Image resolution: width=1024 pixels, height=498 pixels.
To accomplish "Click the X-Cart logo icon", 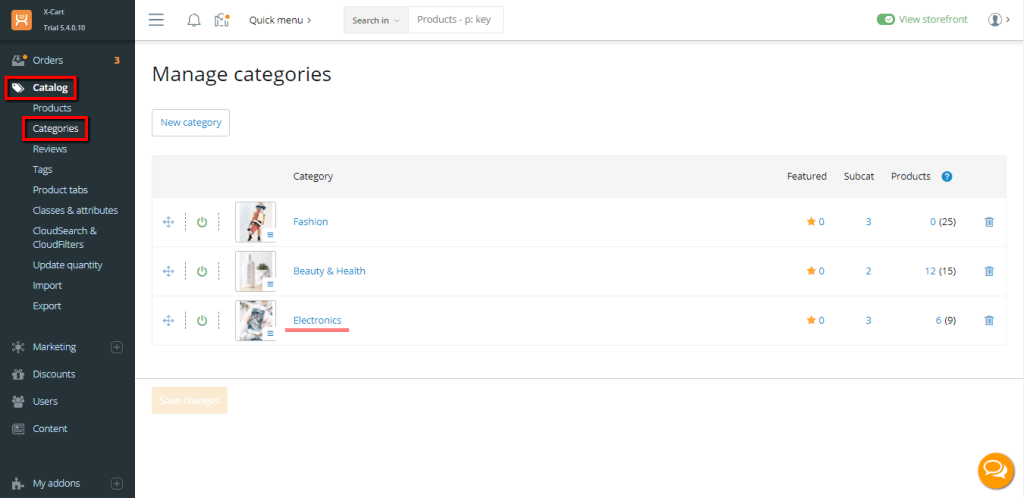I will pyautogui.click(x=22, y=20).
